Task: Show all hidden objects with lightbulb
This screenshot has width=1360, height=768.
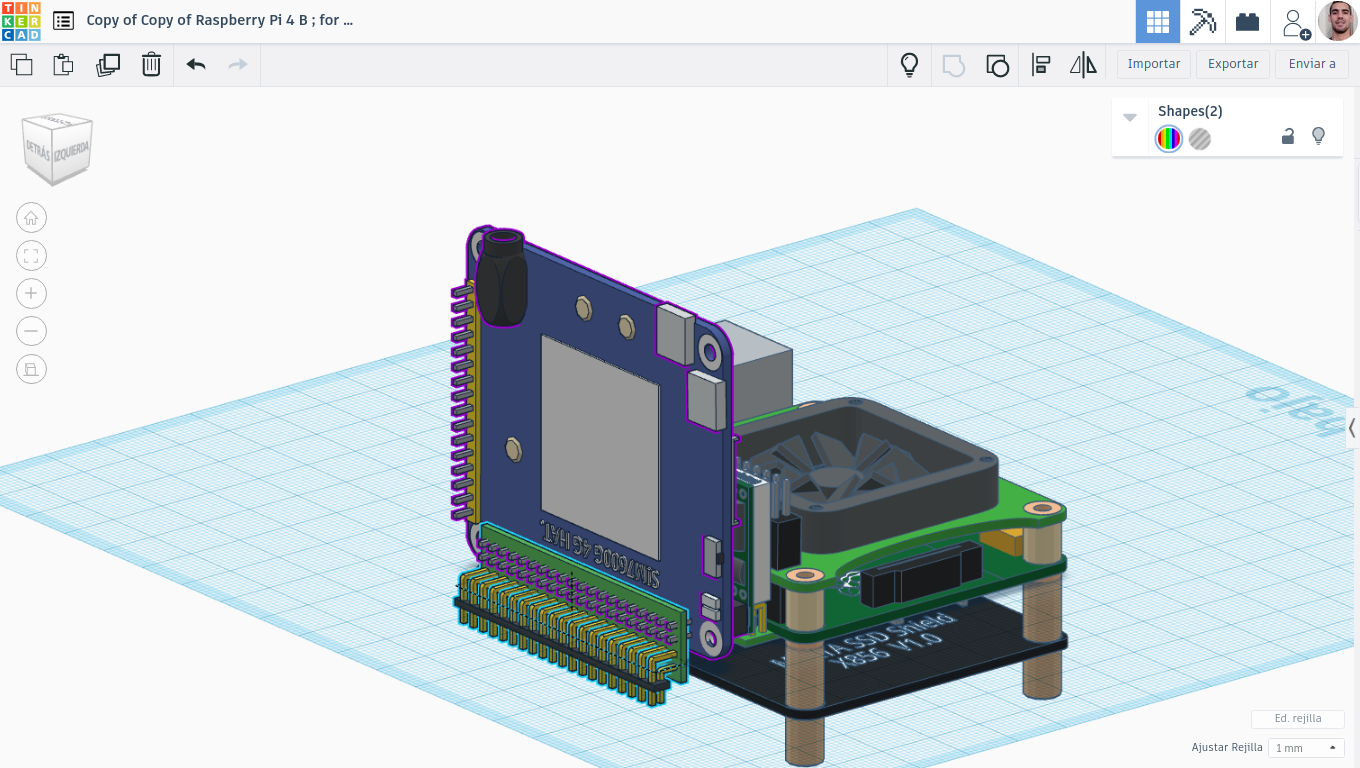Action: pos(909,65)
